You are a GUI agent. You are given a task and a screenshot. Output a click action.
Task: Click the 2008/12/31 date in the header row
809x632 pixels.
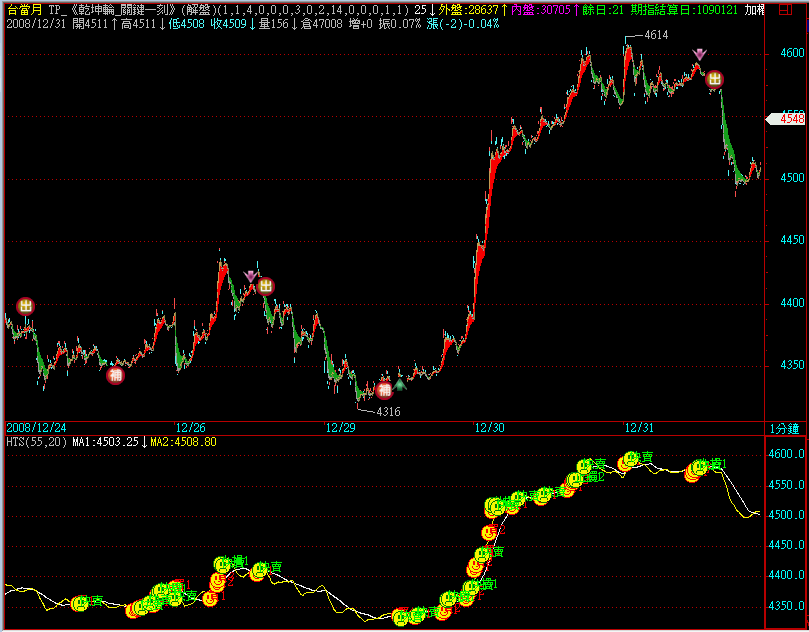37,24
